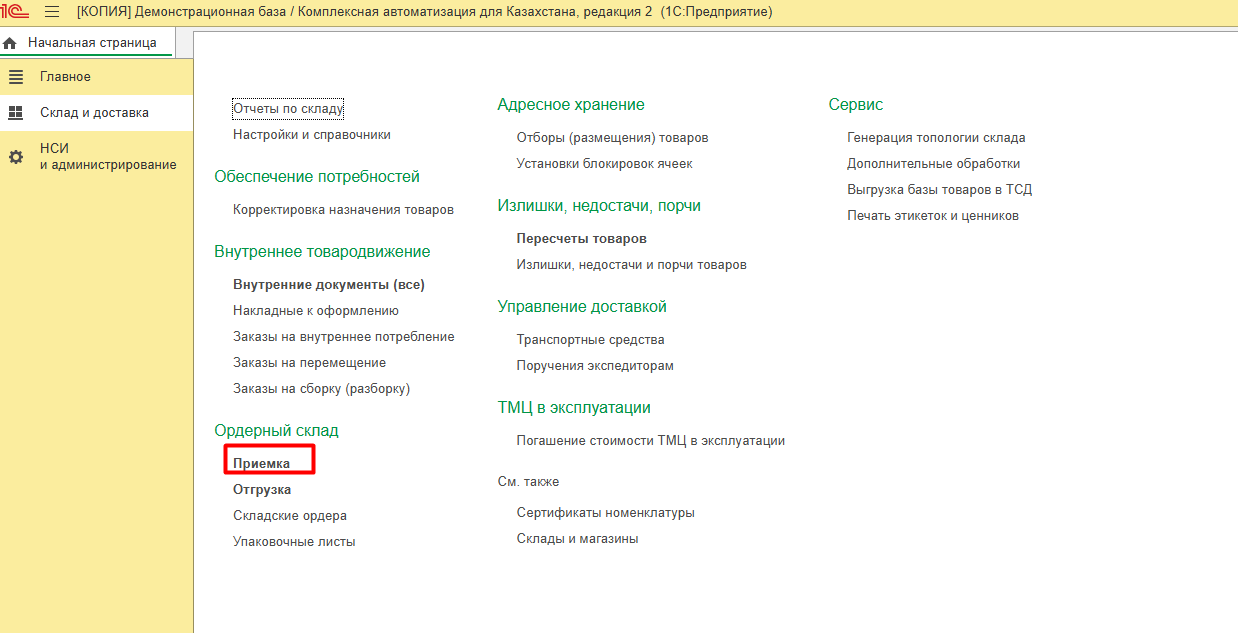
Task: Open Погашение стоимости ТМЦ в эксплуатации
Action: (650, 441)
